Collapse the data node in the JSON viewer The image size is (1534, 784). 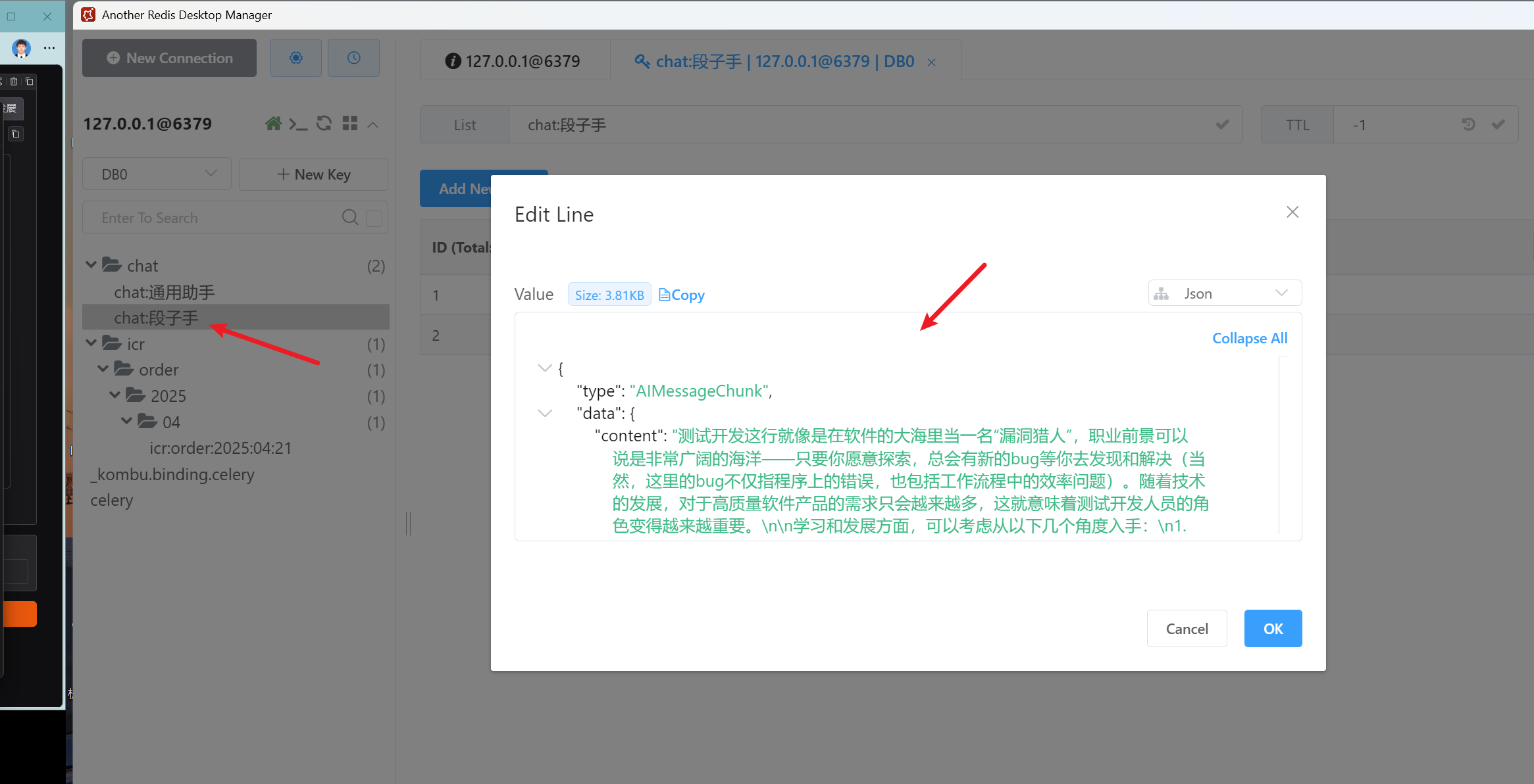tap(544, 412)
